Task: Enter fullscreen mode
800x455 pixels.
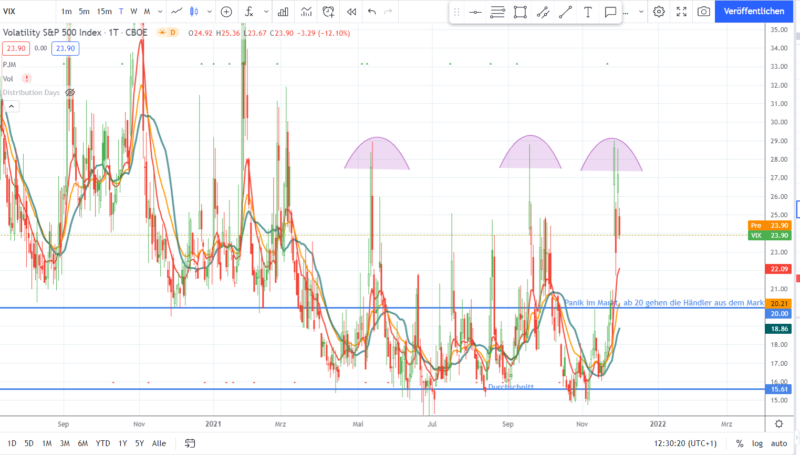Action: 681,12
